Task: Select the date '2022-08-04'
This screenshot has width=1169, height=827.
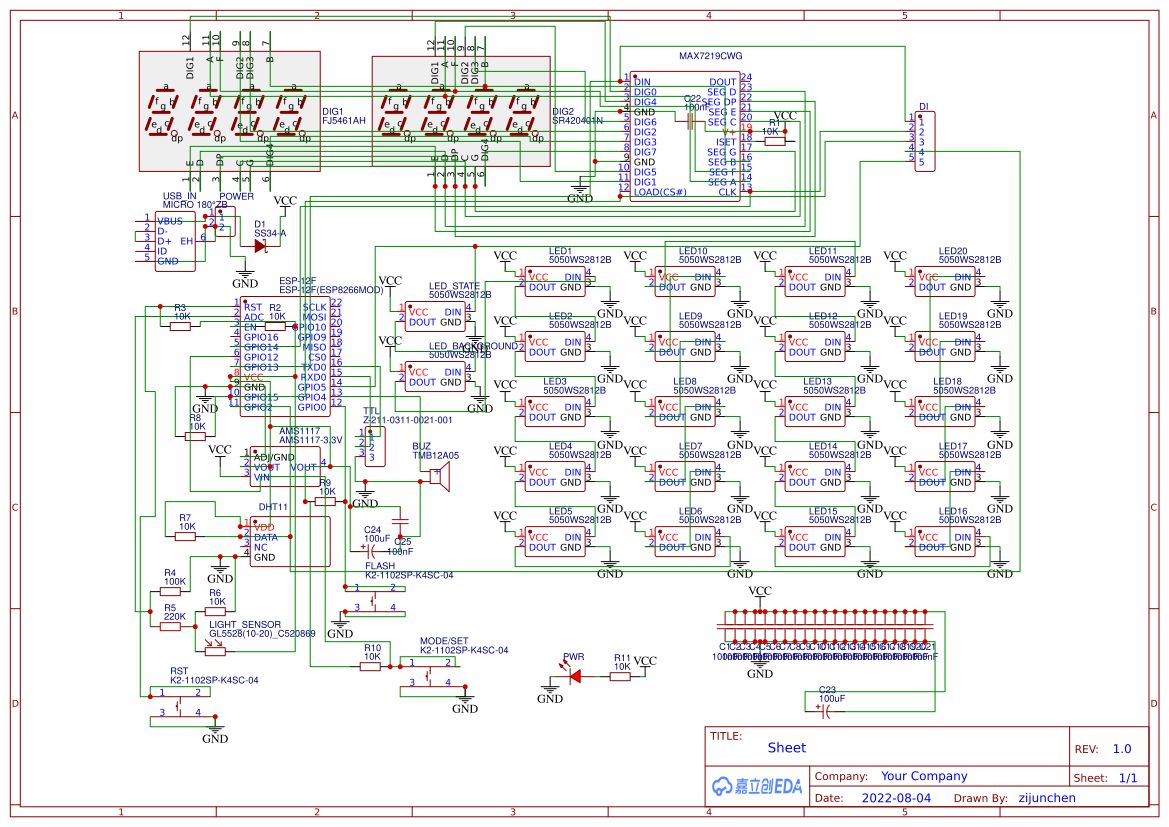Action: coord(896,798)
